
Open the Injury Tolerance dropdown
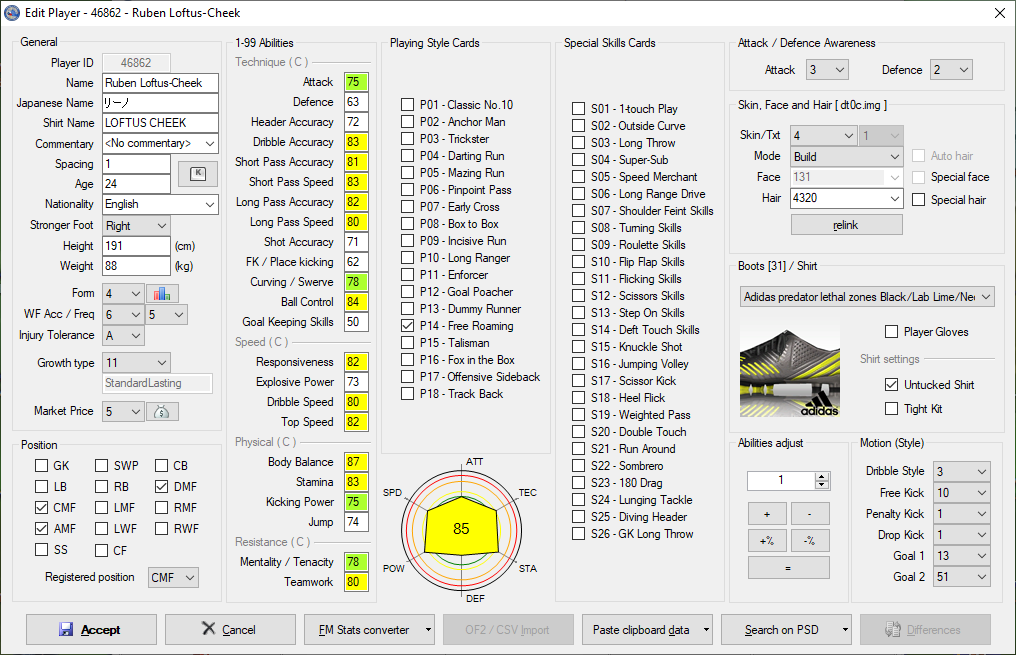pyautogui.click(x=123, y=336)
